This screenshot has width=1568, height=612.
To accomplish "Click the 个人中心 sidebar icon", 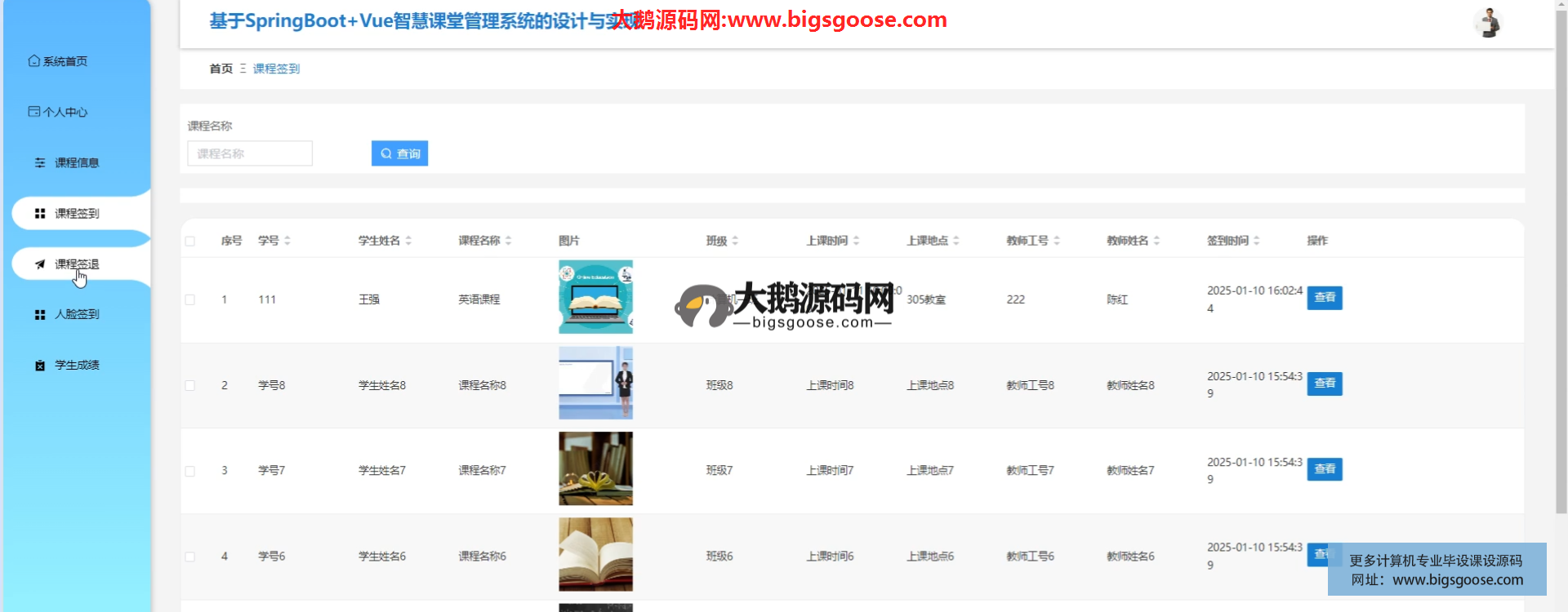I will tap(33, 112).
